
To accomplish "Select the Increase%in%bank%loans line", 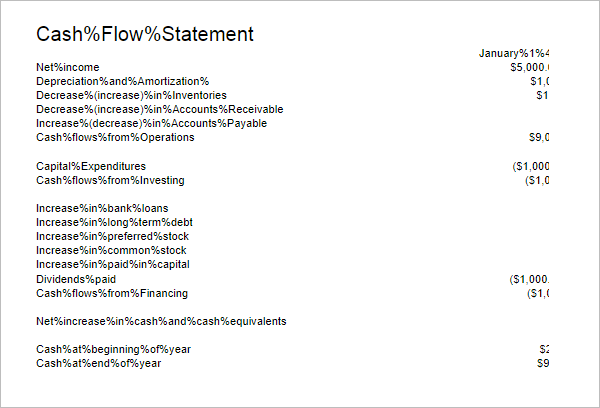I will tap(102, 209).
